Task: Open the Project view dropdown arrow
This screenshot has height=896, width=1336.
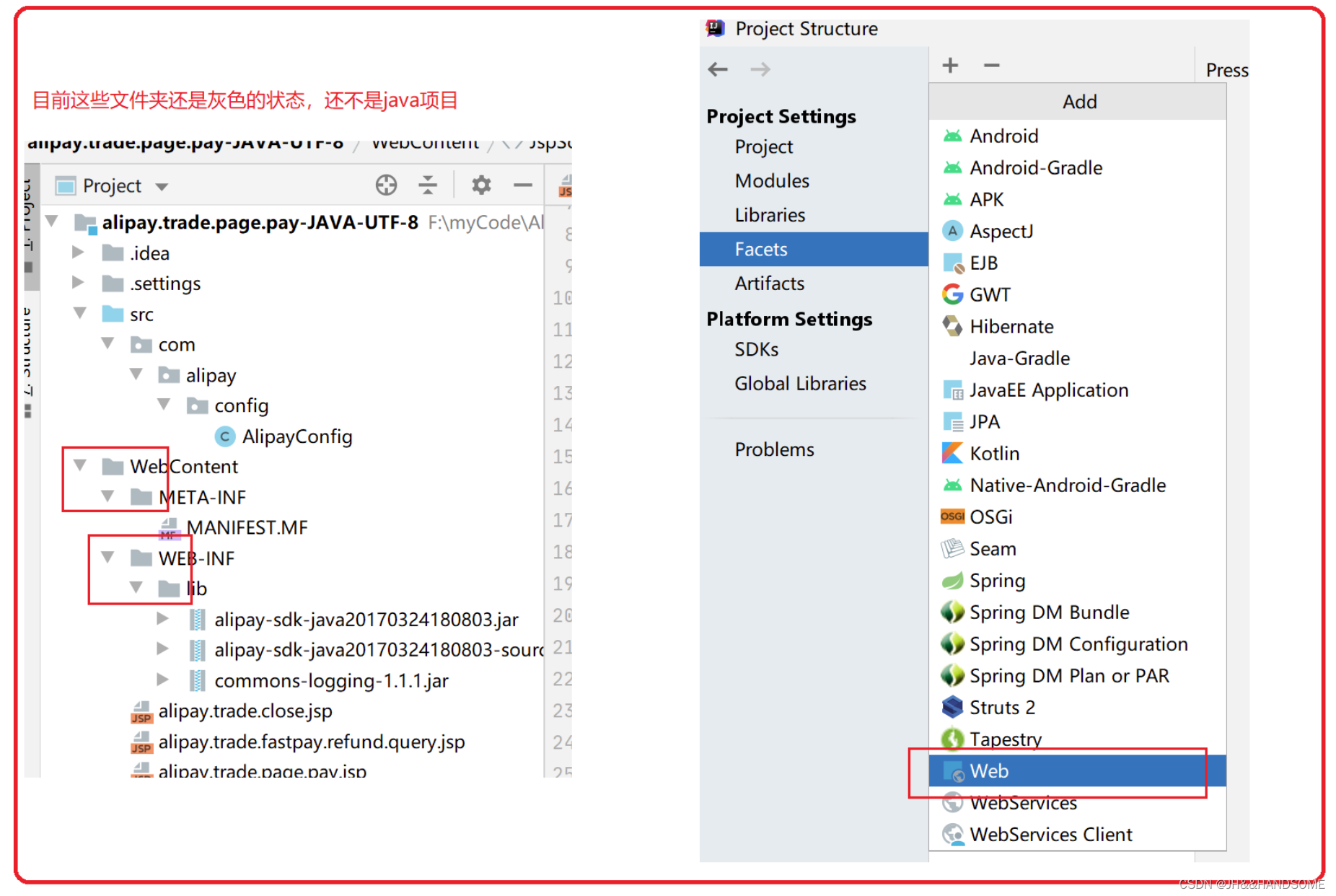Action: pyautogui.click(x=162, y=187)
